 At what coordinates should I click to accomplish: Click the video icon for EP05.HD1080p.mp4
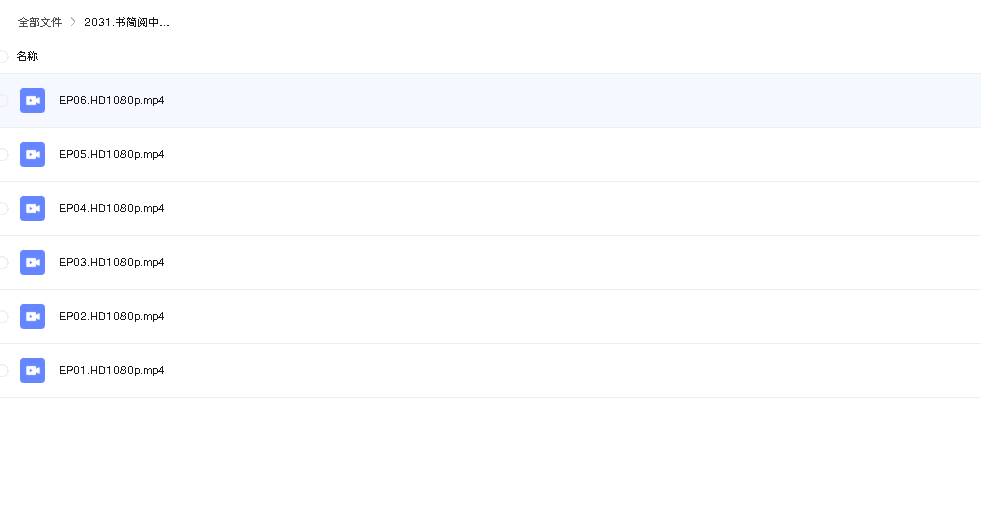32,154
